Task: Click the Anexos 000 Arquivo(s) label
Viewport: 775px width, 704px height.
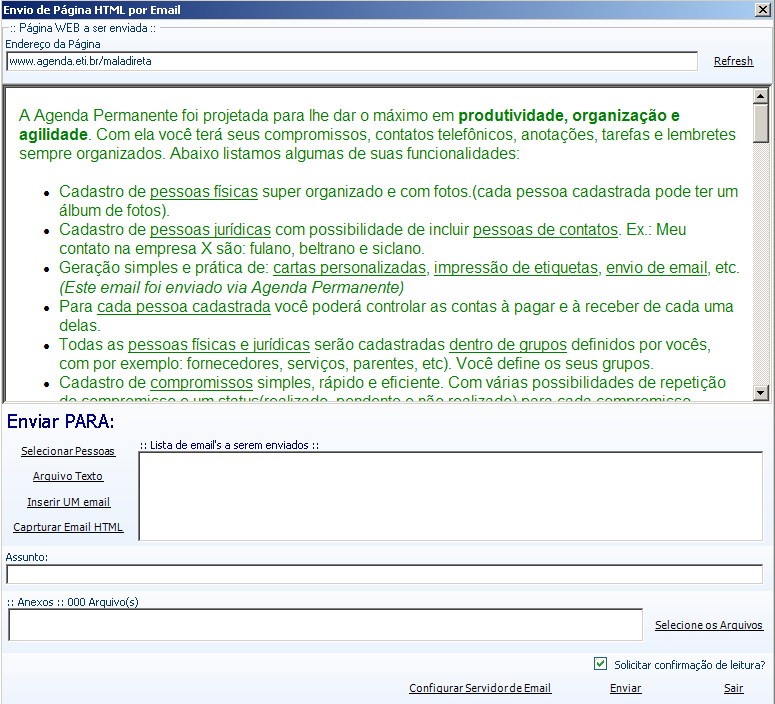Action: 73,602
